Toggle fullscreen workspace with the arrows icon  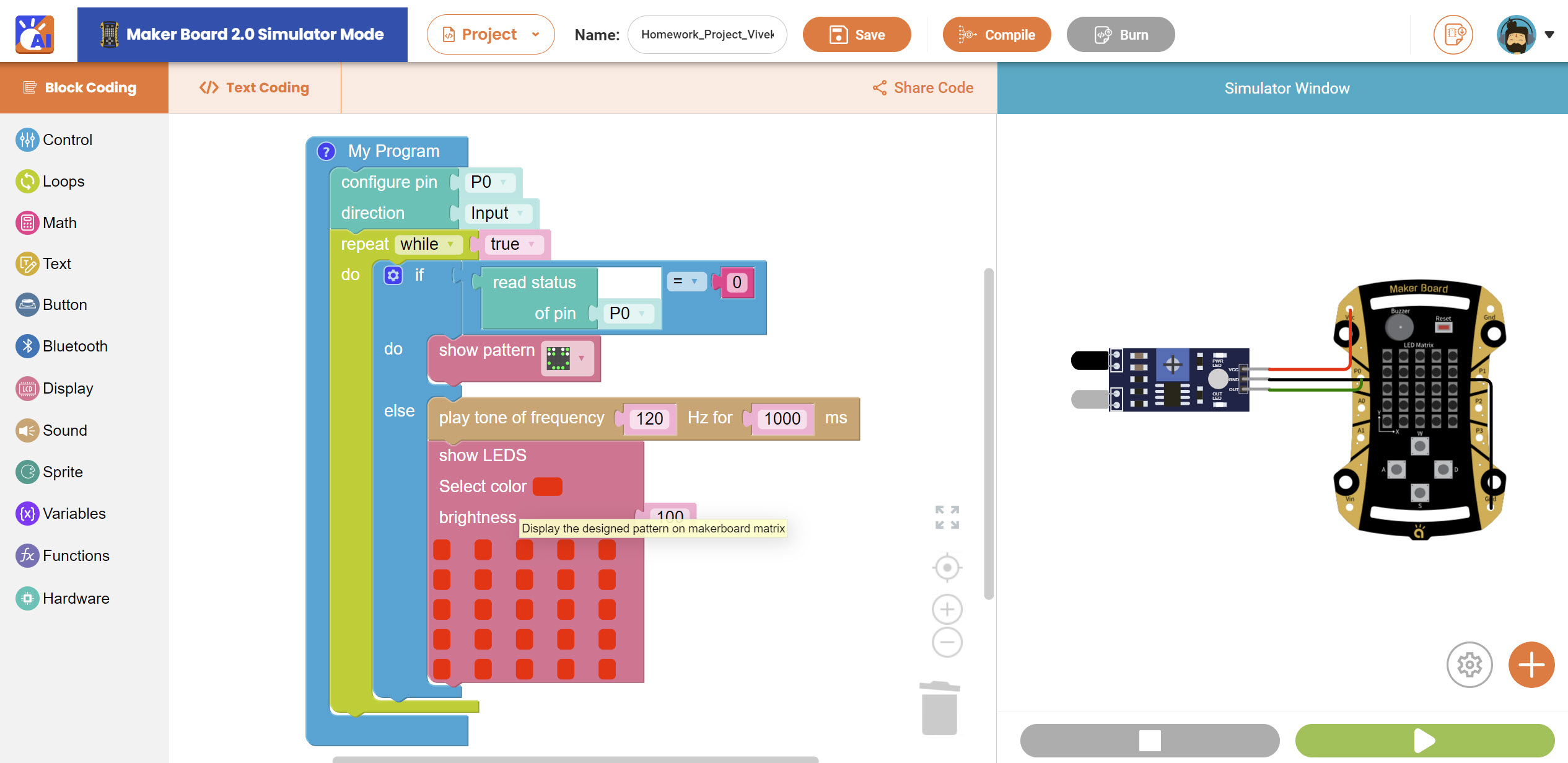click(947, 517)
